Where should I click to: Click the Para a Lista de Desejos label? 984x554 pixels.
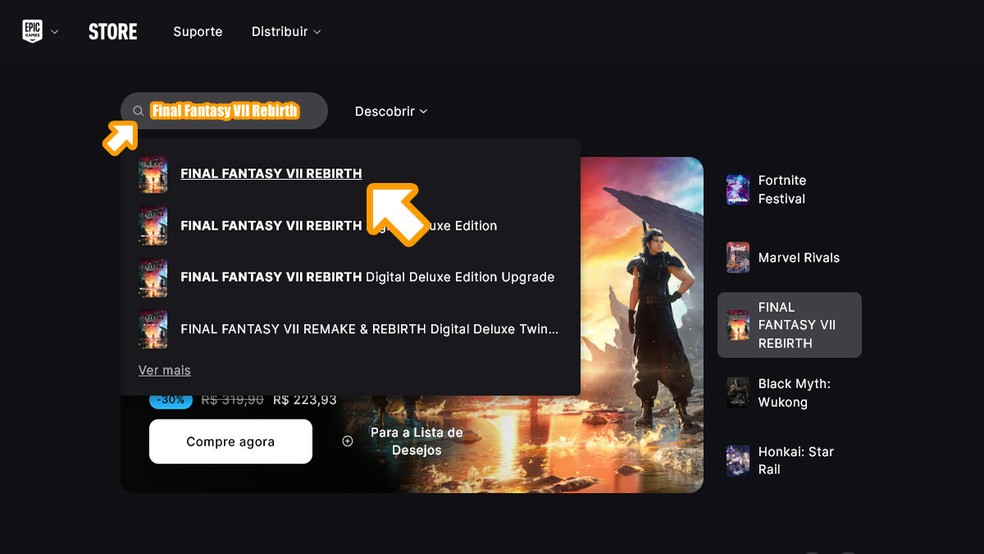(416, 441)
